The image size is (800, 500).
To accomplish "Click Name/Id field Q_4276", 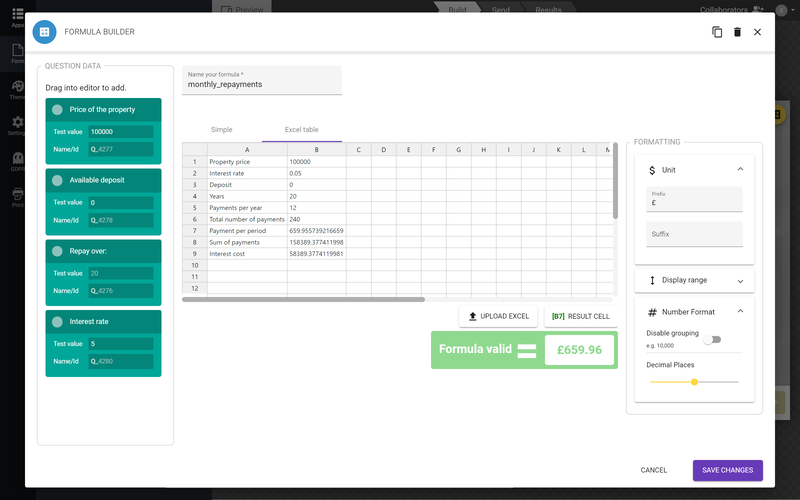I will tap(121, 291).
